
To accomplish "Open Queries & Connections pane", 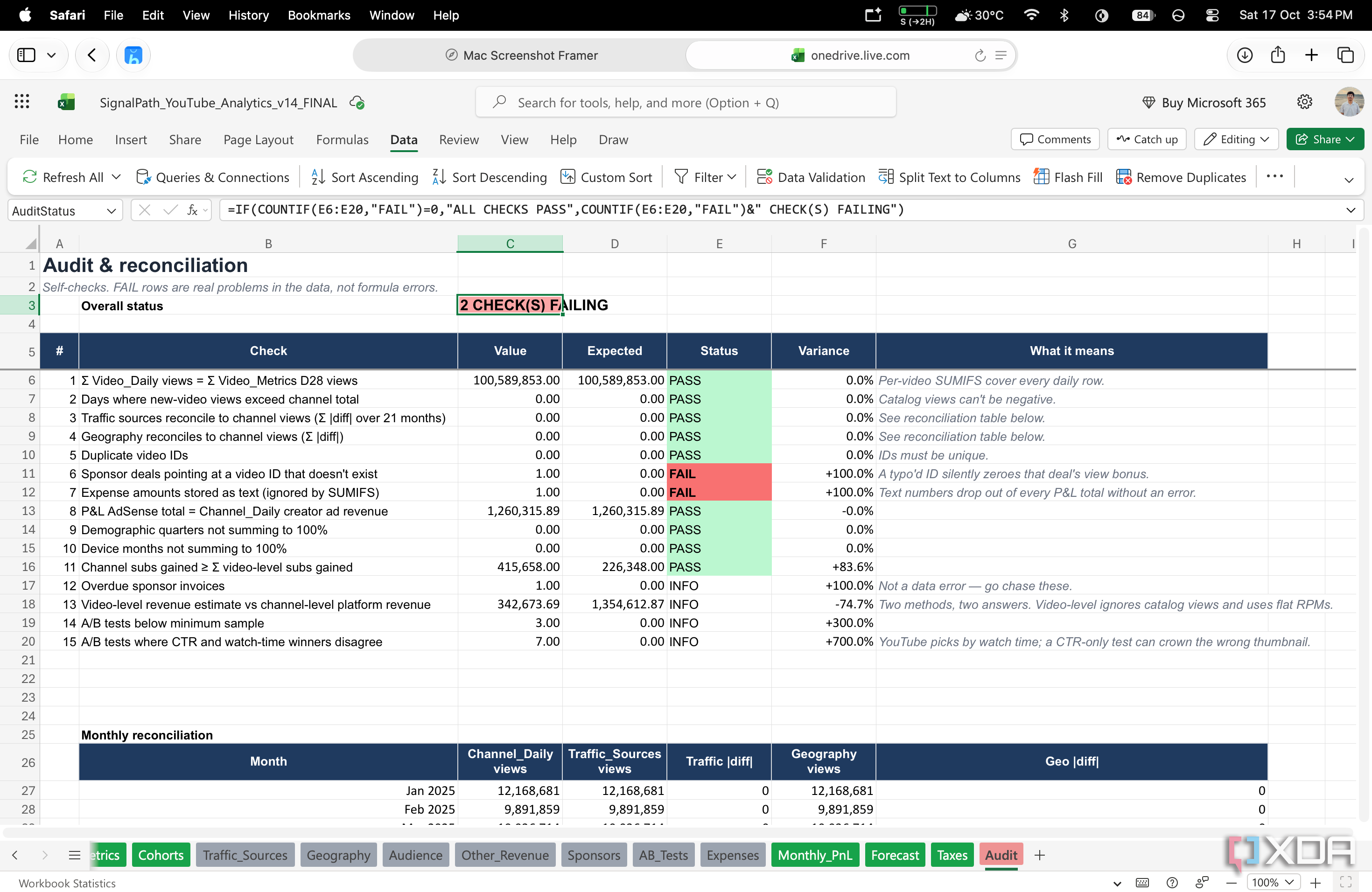I will click(x=213, y=177).
